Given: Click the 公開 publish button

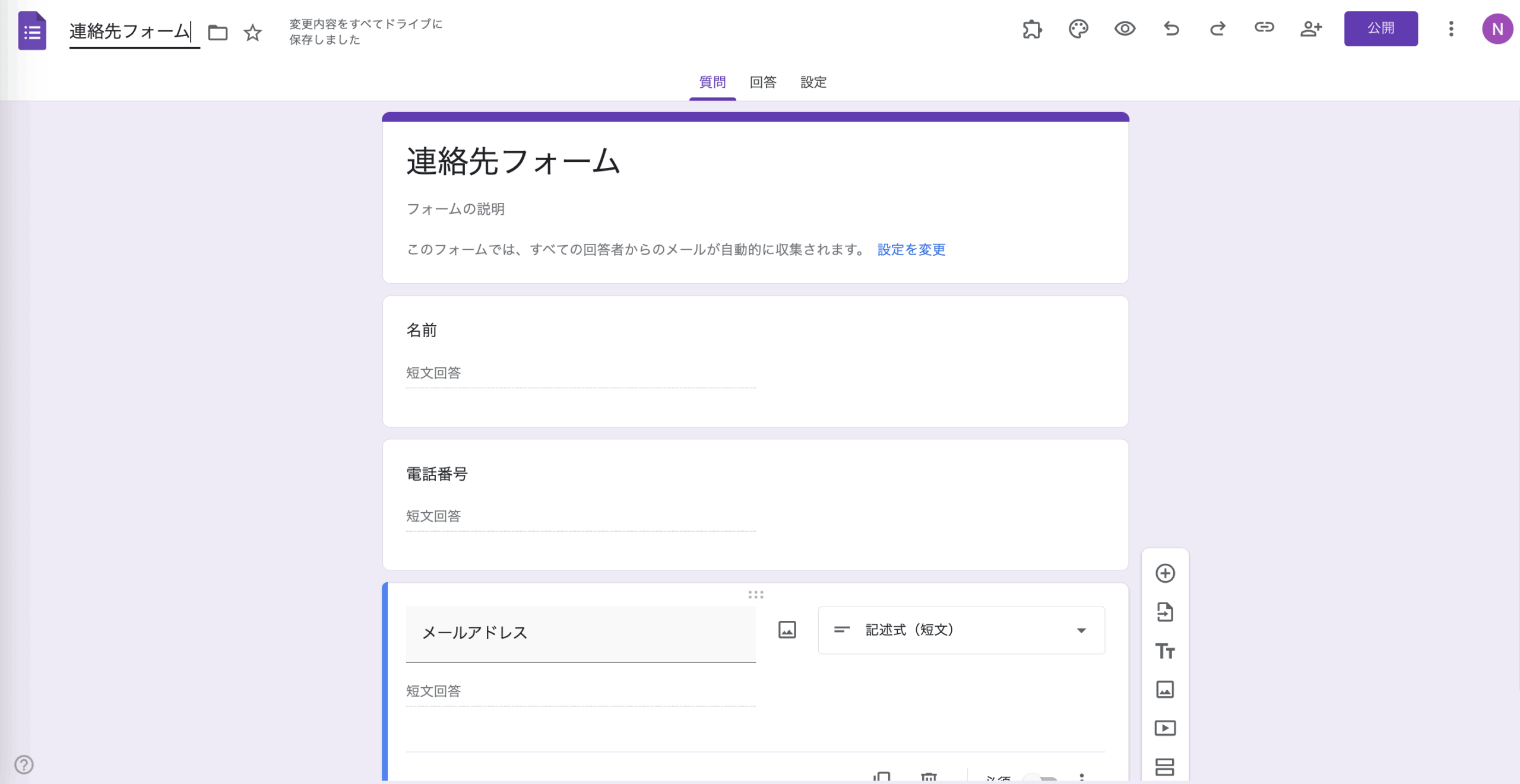Looking at the screenshot, I should (1380, 28).
